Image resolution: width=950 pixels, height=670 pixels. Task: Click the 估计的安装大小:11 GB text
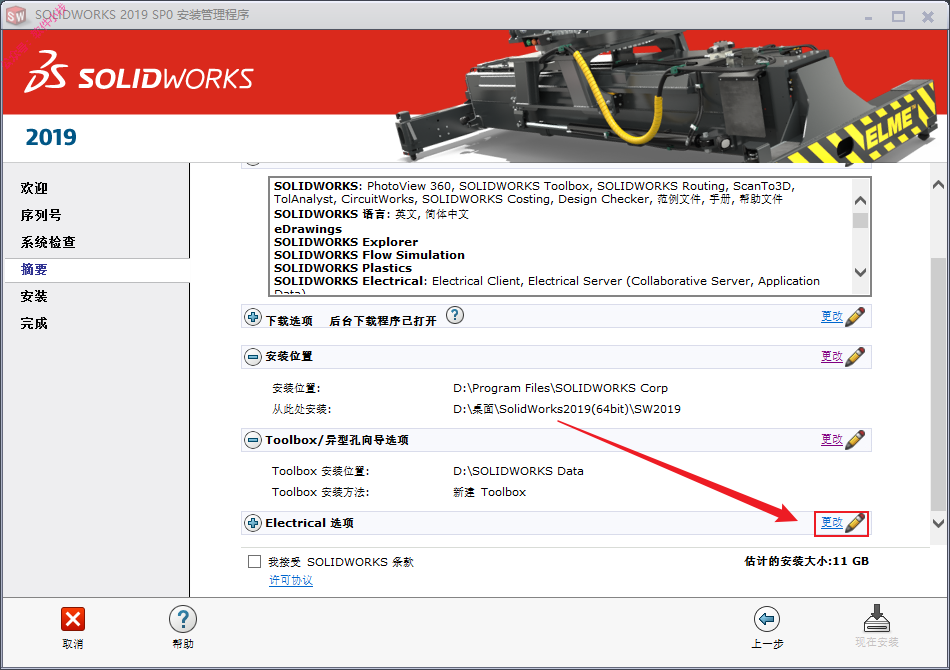pos(806,561)
